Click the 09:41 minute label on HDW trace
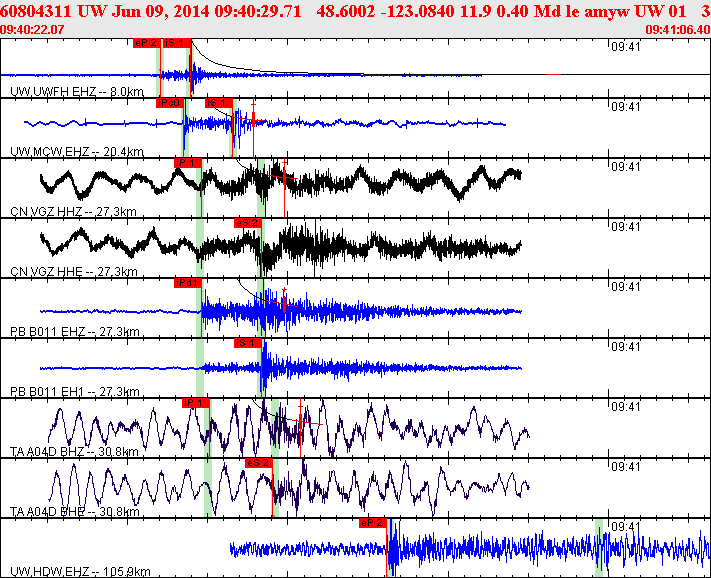This screenshot has width=711, height=578. click(625, 526)
